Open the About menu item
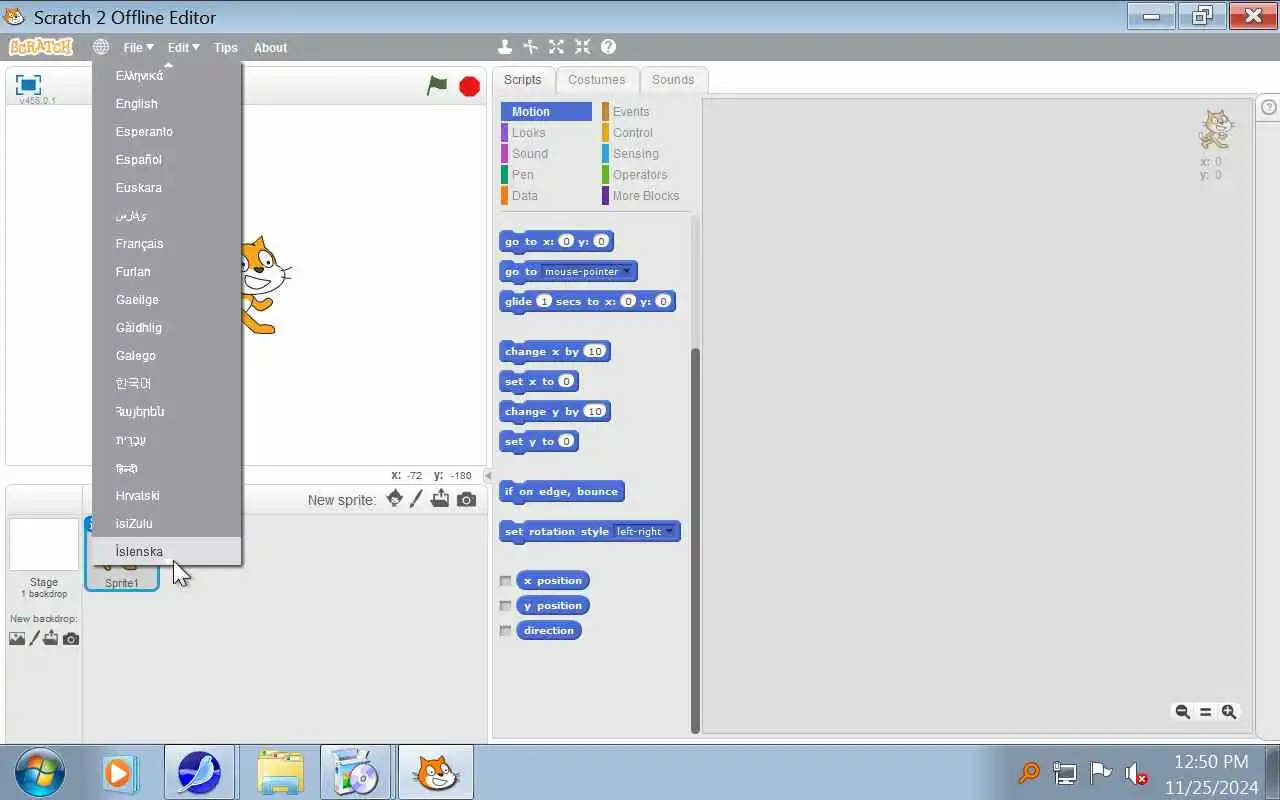 point(270,47)
